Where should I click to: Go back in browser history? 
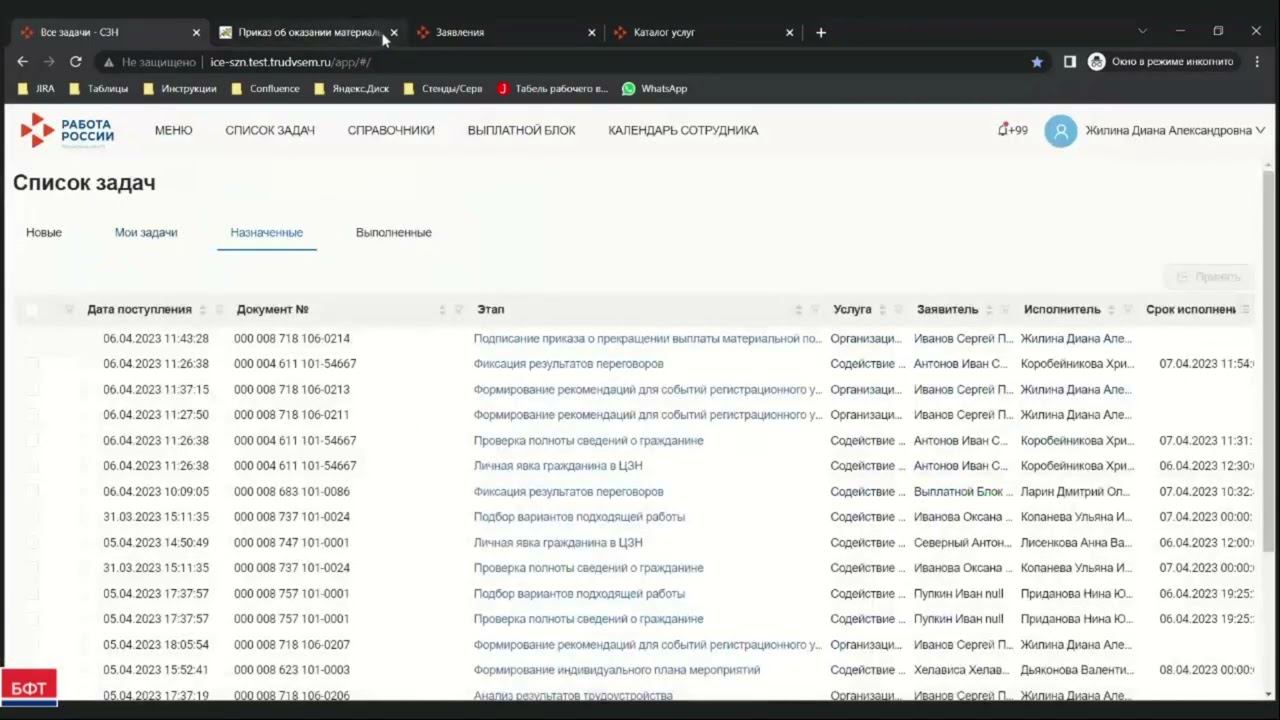pos(22,62)
